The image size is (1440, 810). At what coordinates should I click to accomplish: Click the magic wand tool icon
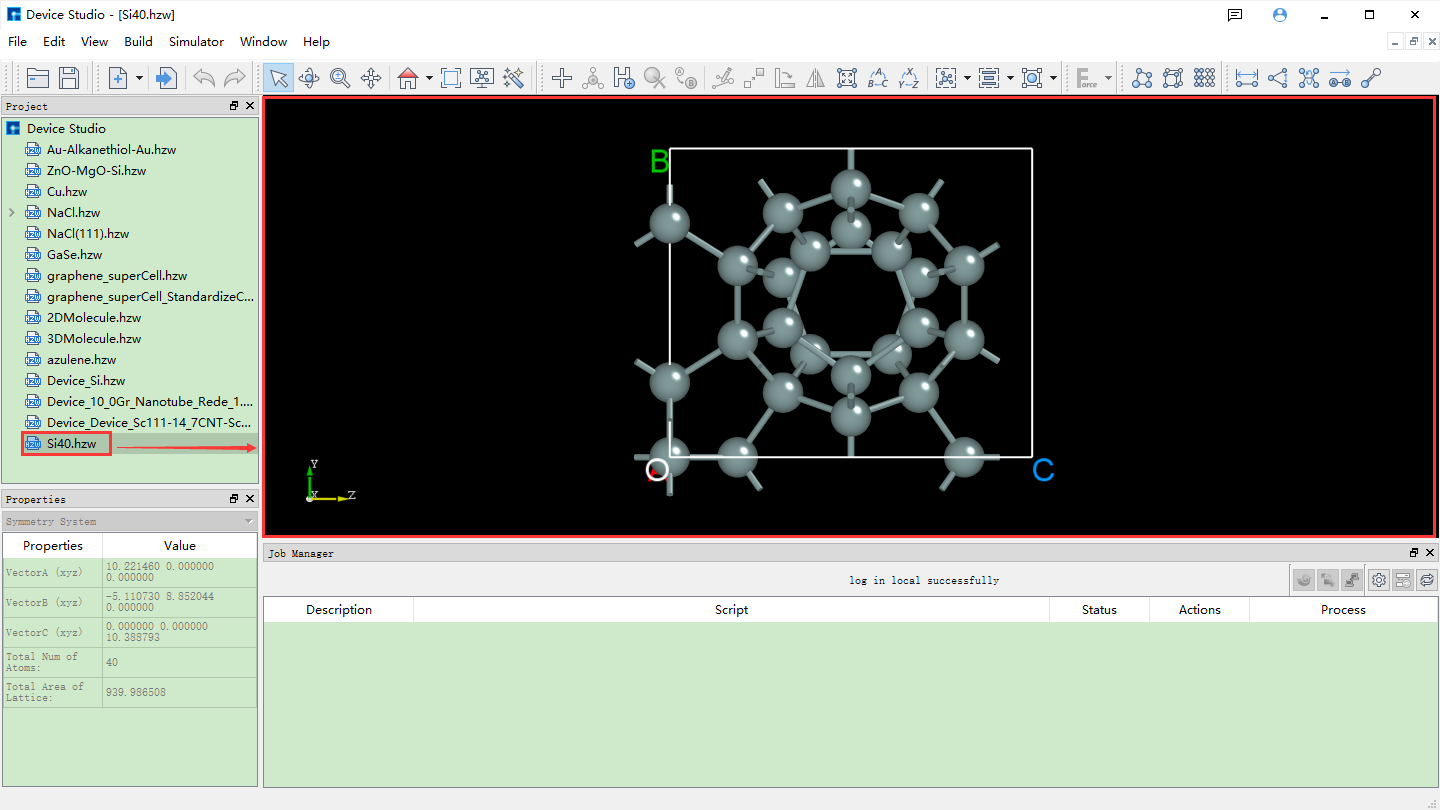click(514, 78)
